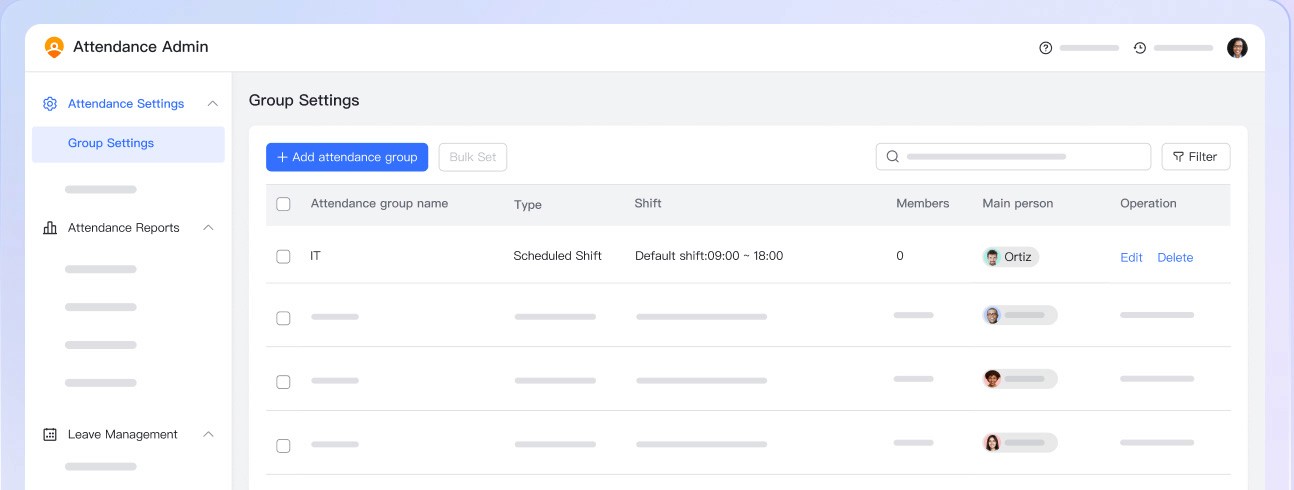Click the Scheduled Shift type cell

tap(558, 256)
